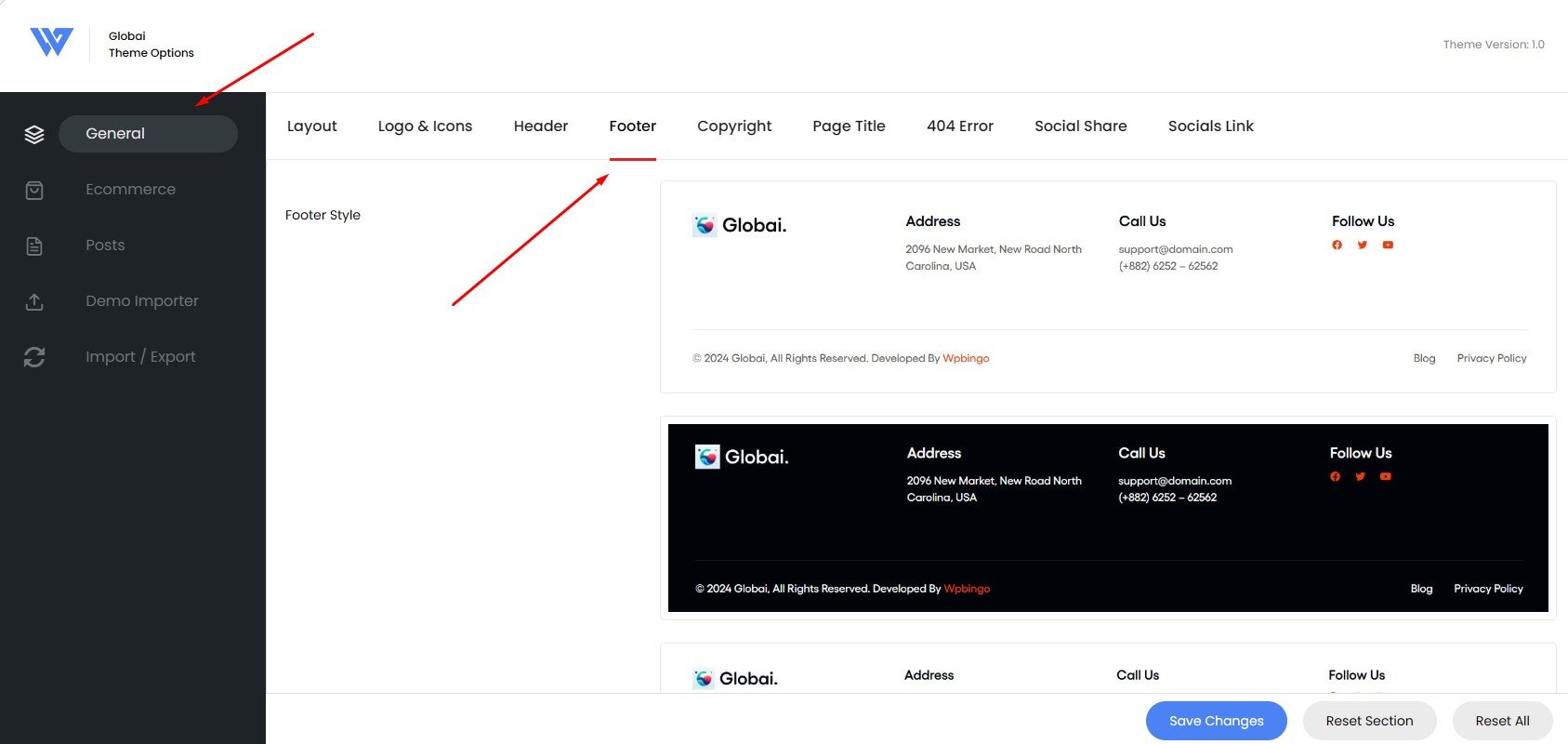This screenshot has width=1568, height=744.
Task: Click the Wpbingo W logo
Action: (51, 42)
